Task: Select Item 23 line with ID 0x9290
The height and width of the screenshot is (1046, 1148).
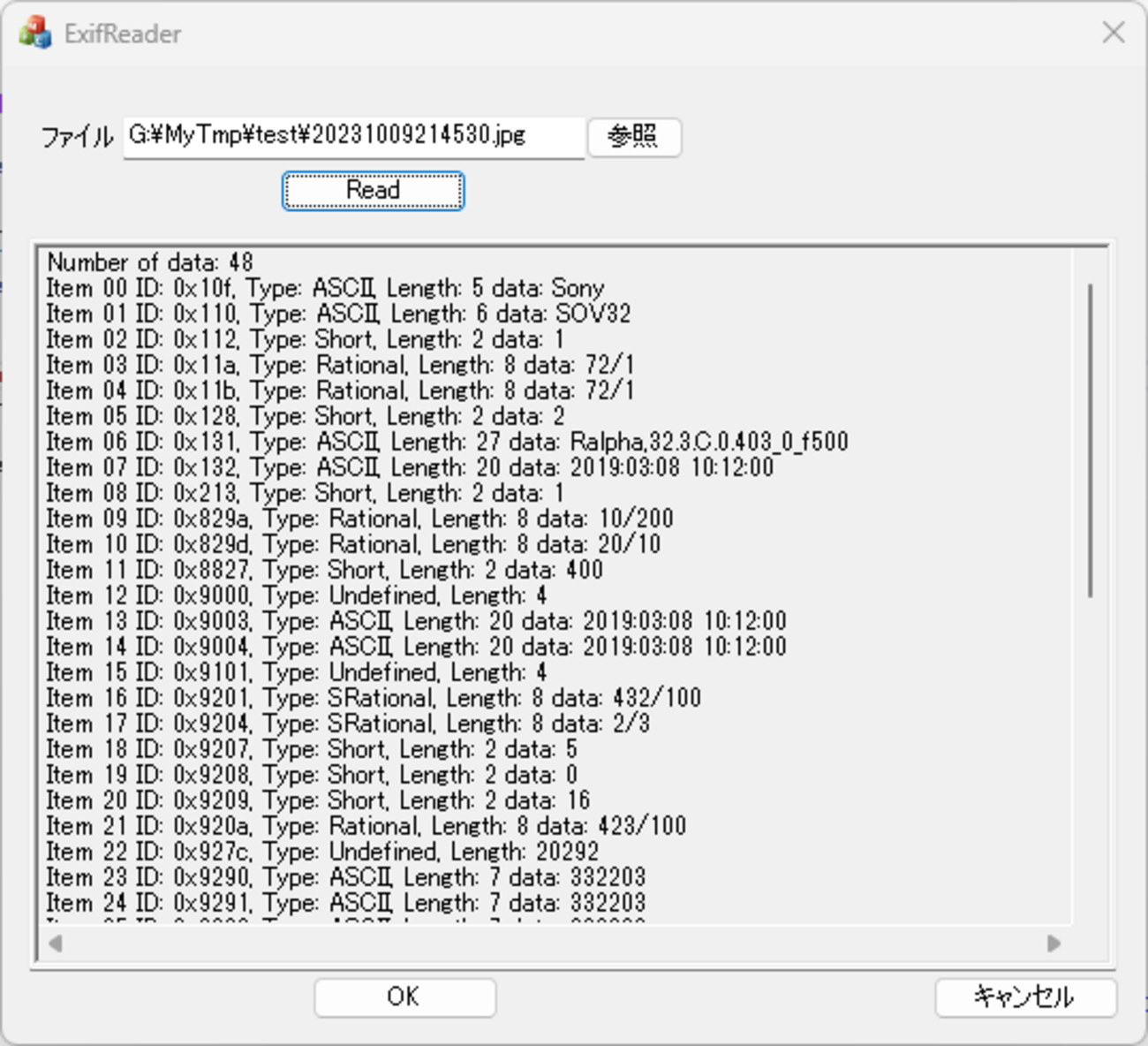Action: pyautogui.click(x=346, y=877)
